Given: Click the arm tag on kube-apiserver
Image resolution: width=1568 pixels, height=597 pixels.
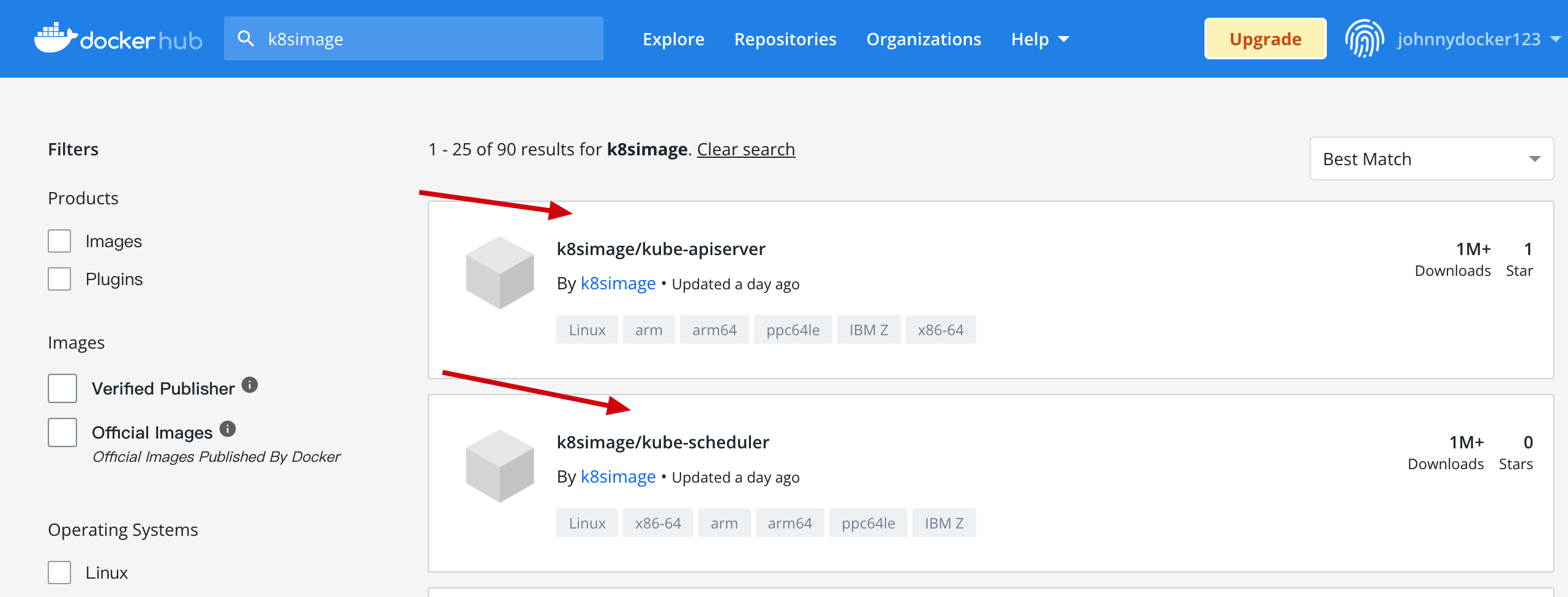Looking at the screenshot, I should click(x=649, y=330).
